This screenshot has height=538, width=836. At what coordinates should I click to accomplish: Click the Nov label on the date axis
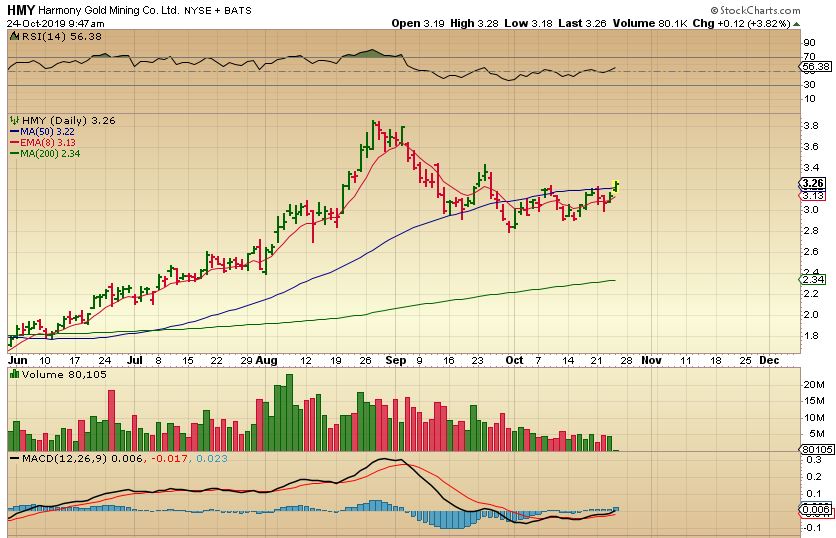[x=651, y=360]
